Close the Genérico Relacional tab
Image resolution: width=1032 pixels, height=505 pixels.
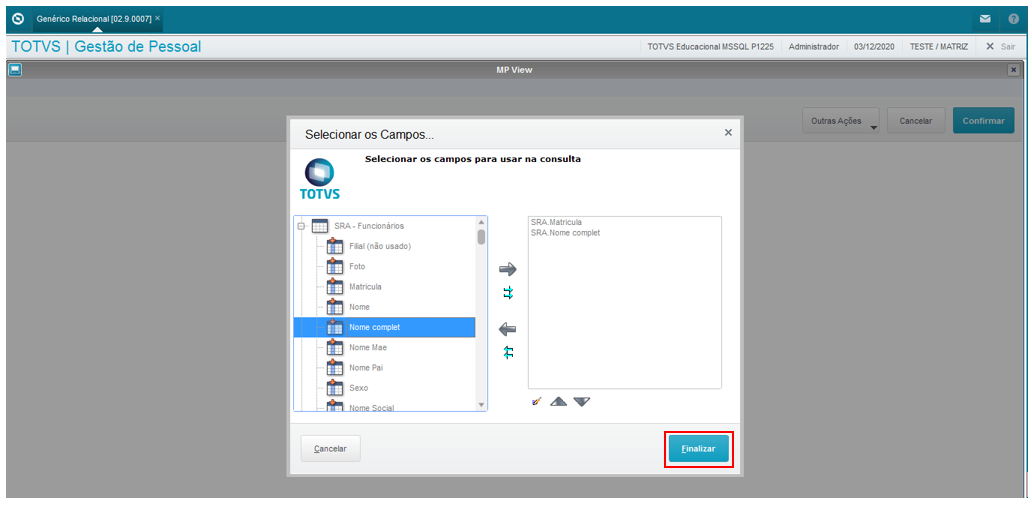coord(157,18)
